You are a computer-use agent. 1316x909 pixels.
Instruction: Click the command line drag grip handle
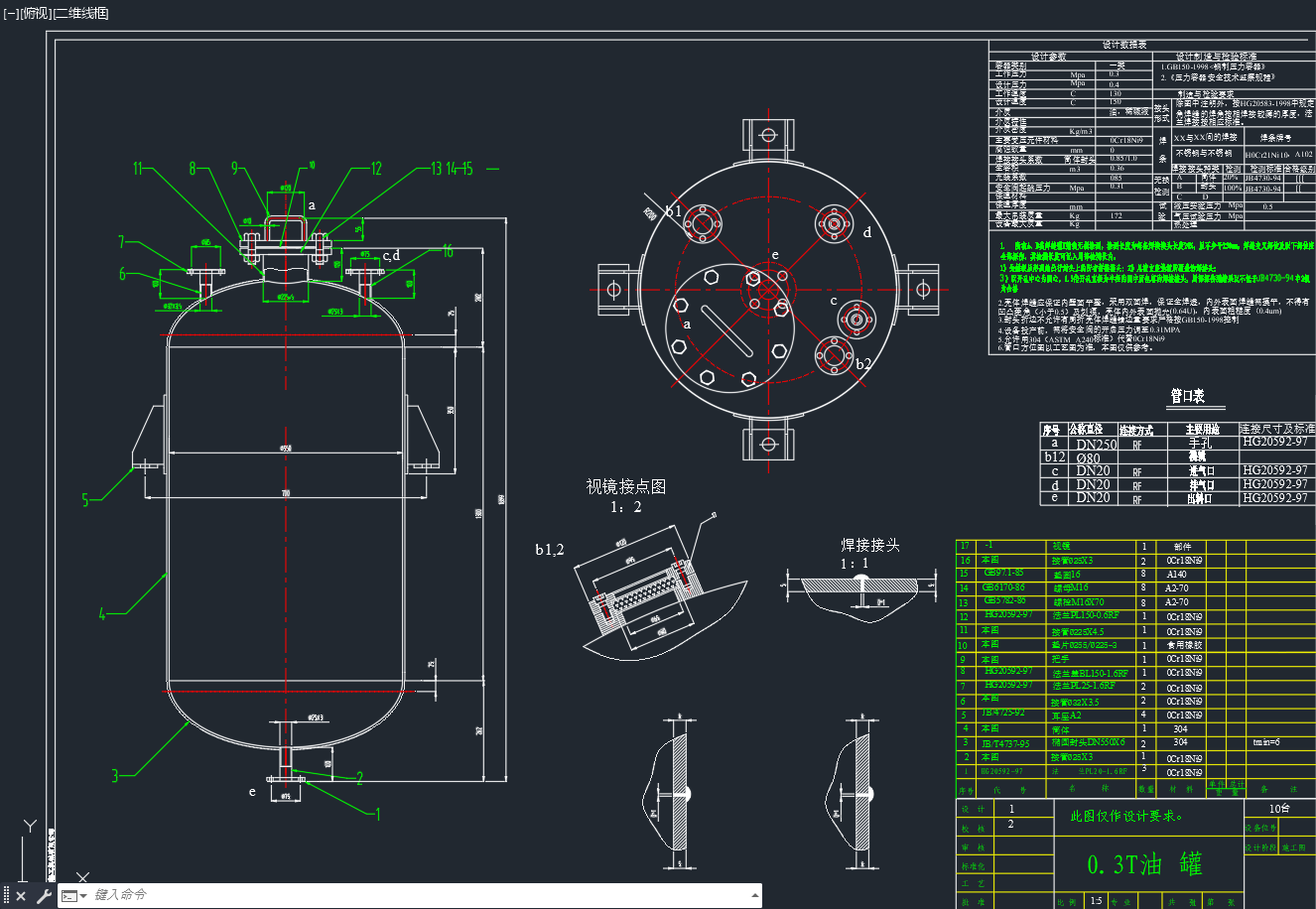click(x=6, y=896)
